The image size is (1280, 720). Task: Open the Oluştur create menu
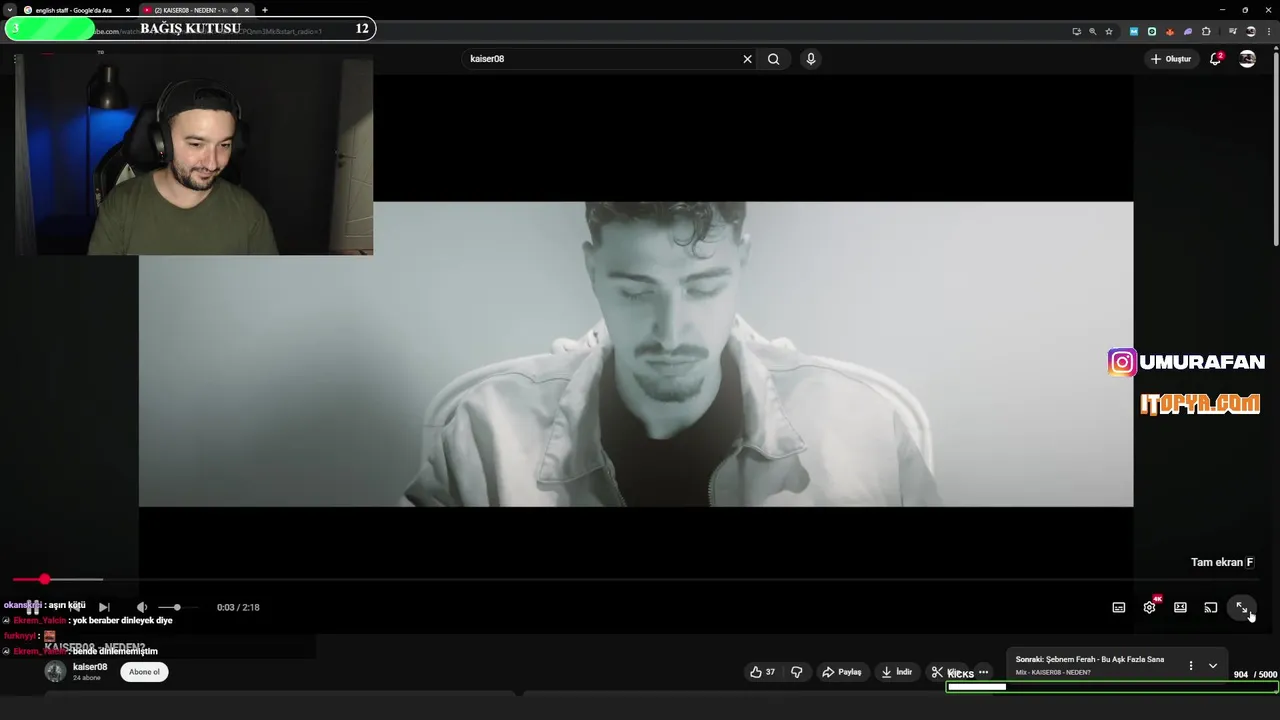click(x=1171, y=59)
